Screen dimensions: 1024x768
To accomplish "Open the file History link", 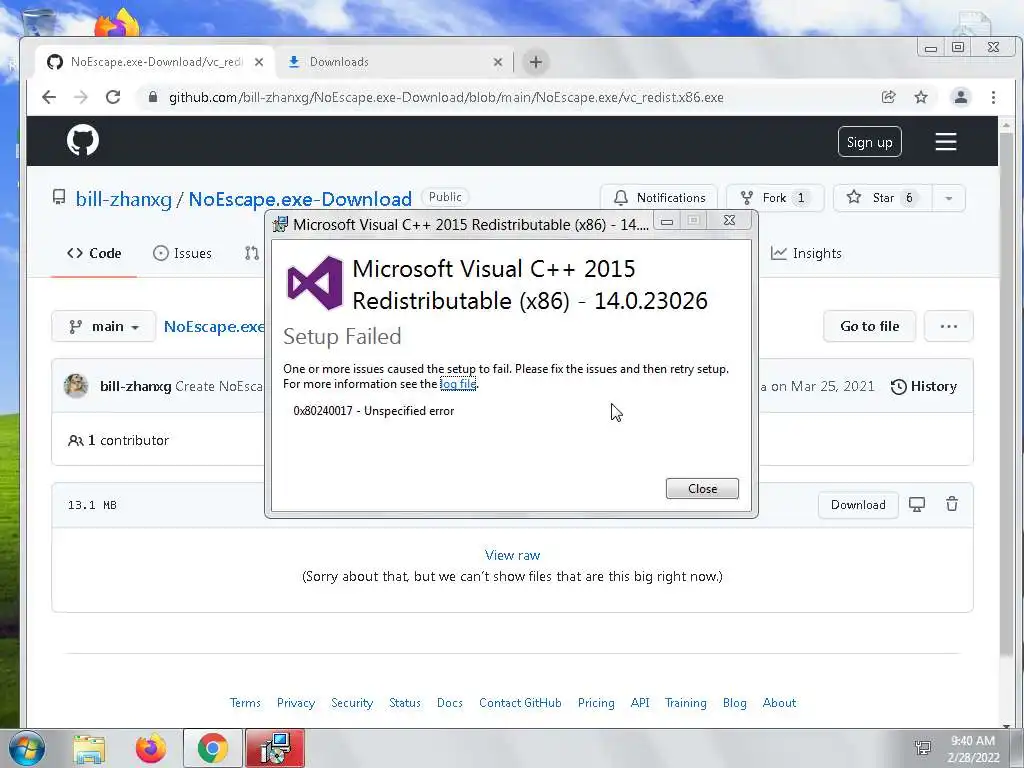I will point(924,386).
